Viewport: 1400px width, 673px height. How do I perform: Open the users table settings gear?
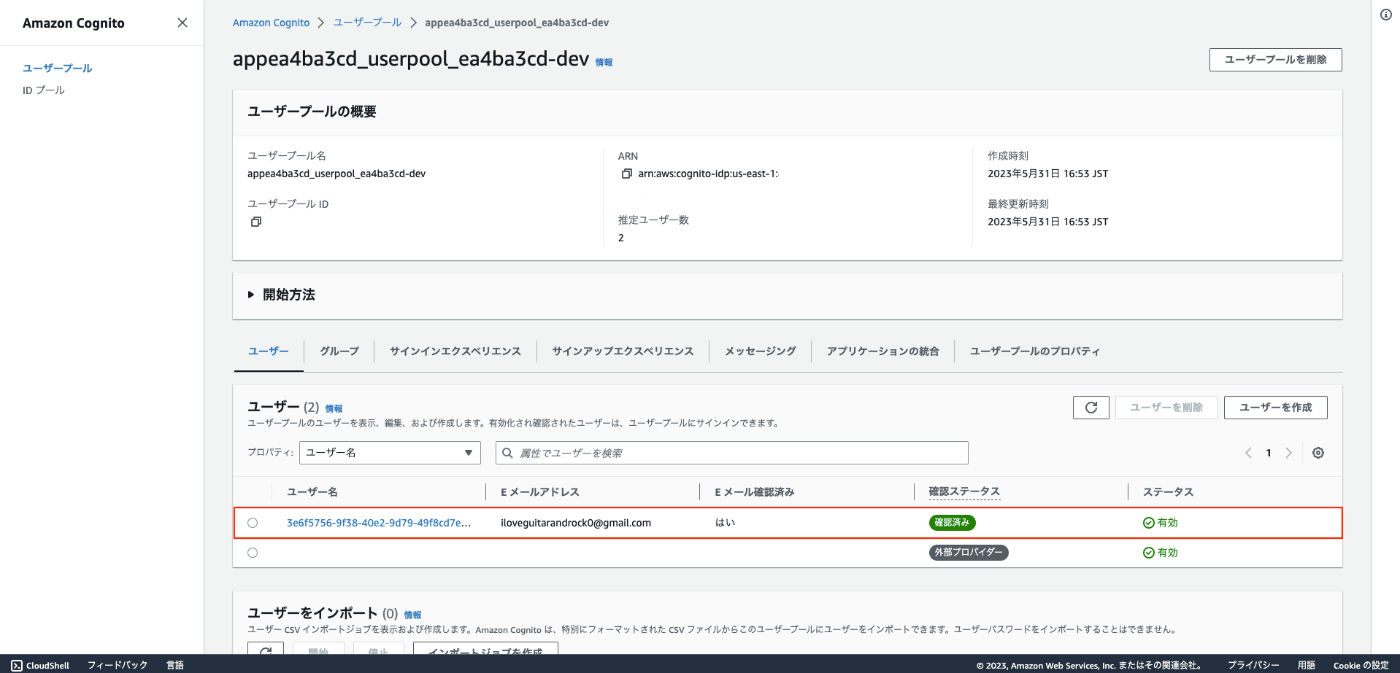[x=1318, y=453]
